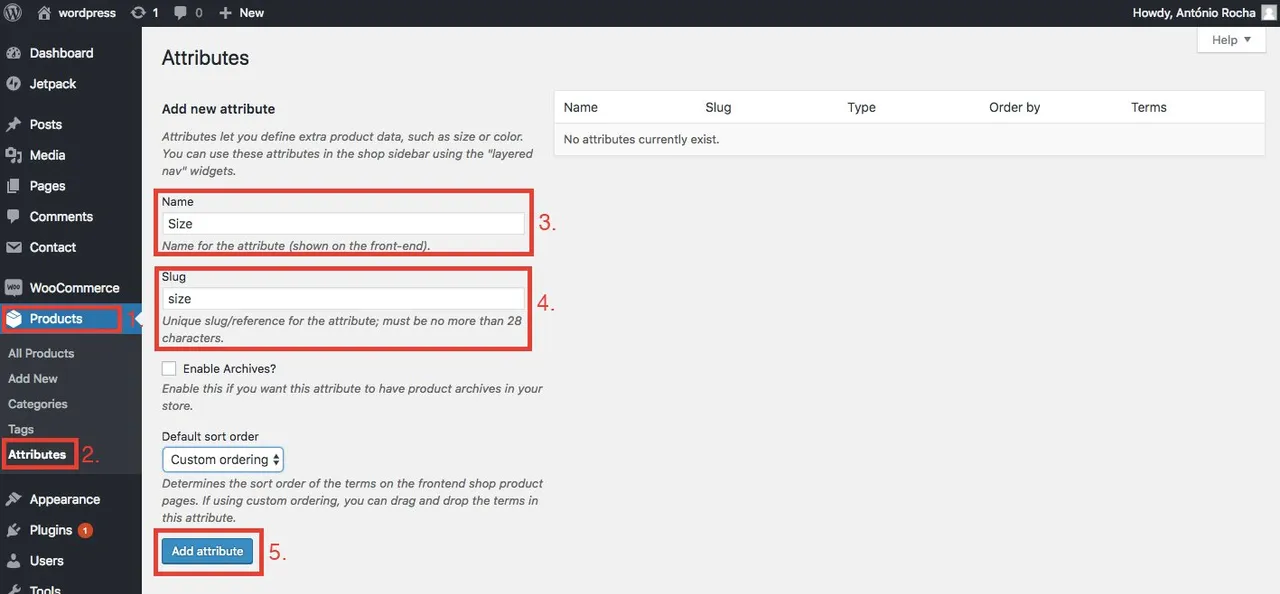Screen dimensions: 1280x594
Task: Open the home icon for the wordpress site
Action: (x=44, y=13)
